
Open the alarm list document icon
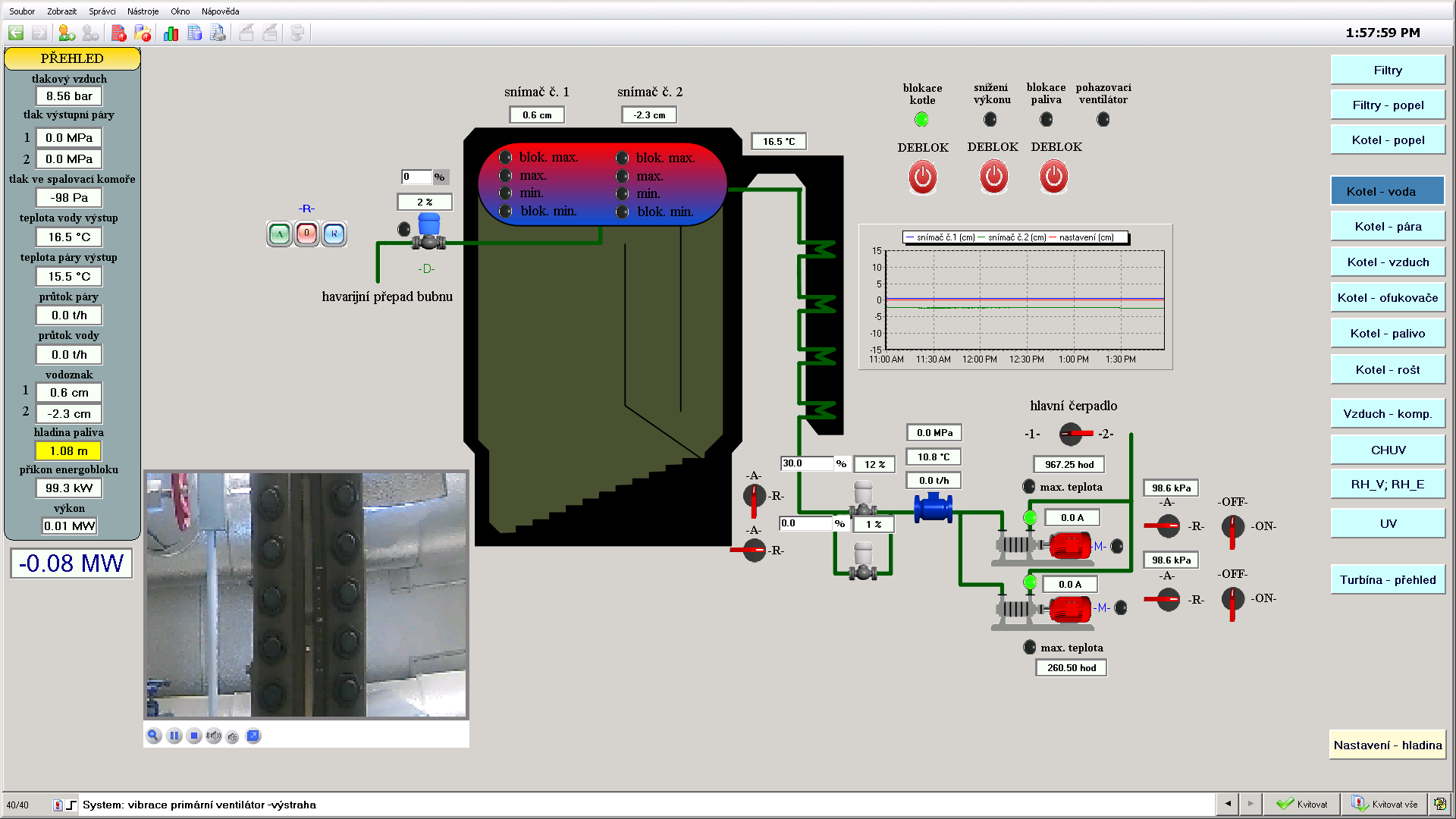pyautogui.click(x=118, y=33)
